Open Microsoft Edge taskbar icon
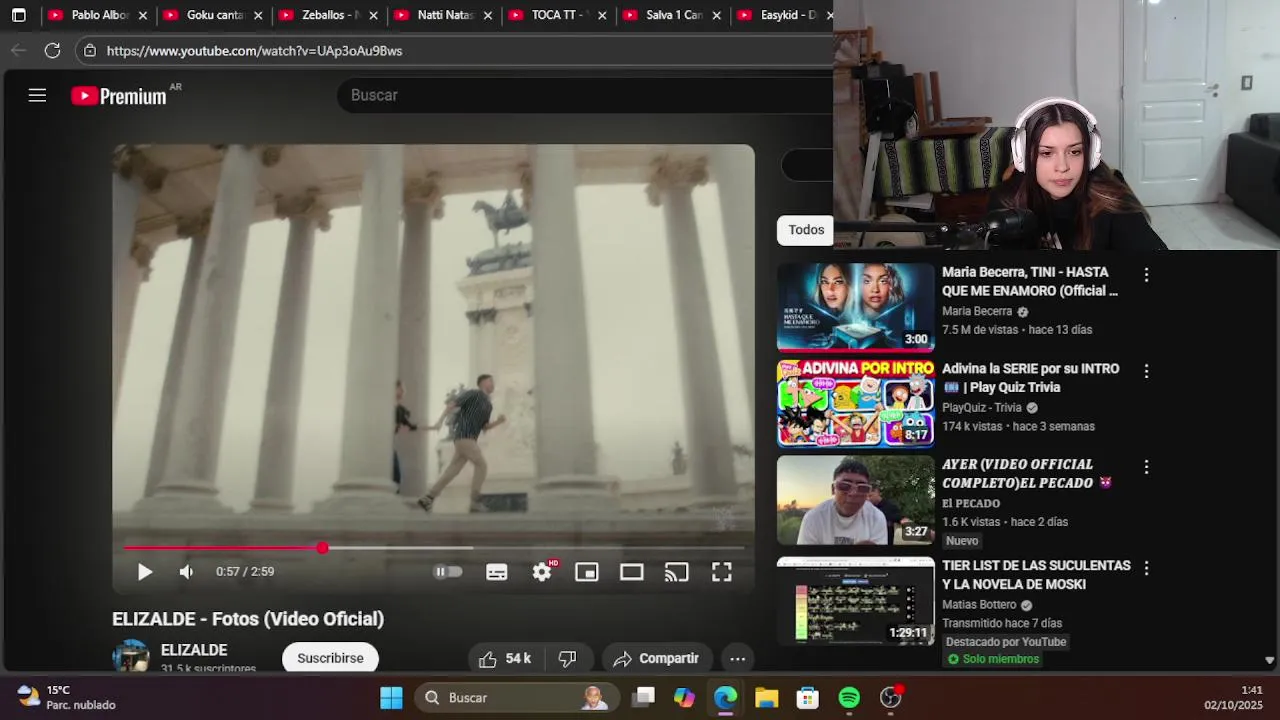Screen dimensions: 1280x720 [725, 698]
